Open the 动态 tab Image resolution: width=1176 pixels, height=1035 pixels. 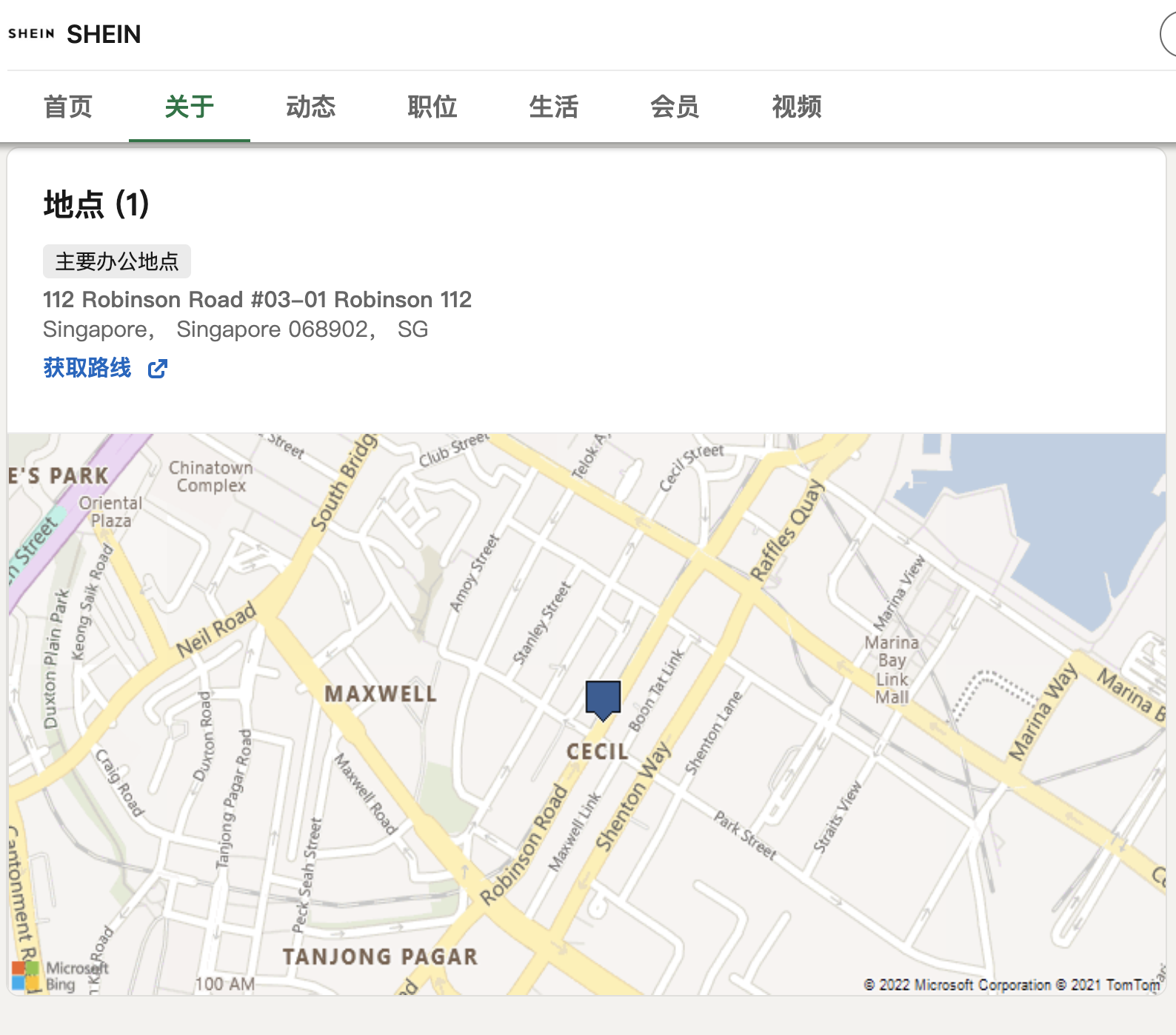click(311, 107)
